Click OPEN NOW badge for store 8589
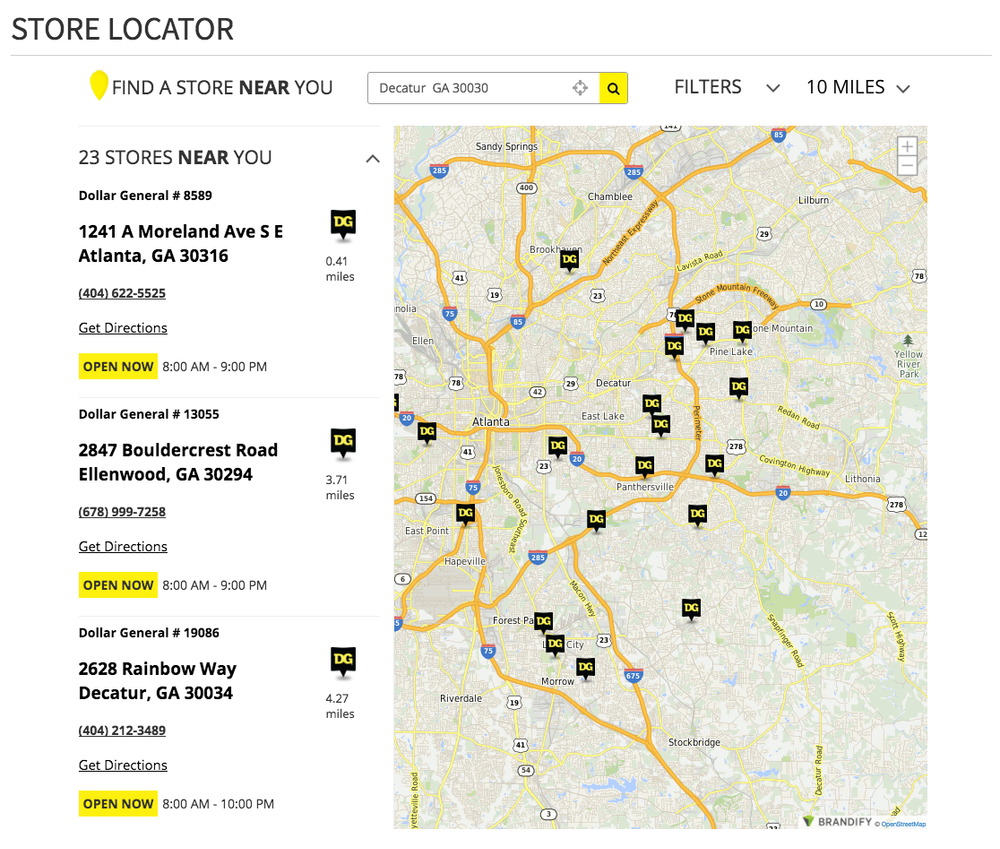This screenshot has height=849, width=1000. 118,367
